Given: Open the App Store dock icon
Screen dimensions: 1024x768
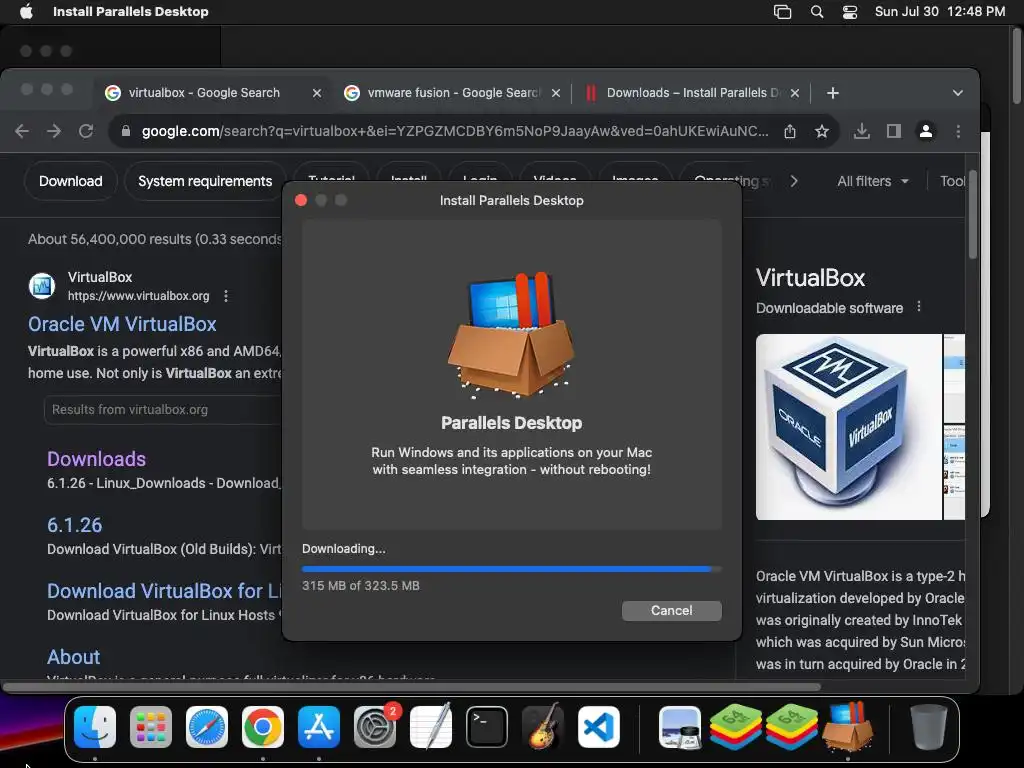Looking at the screenshot, I should tap(319, 727).
